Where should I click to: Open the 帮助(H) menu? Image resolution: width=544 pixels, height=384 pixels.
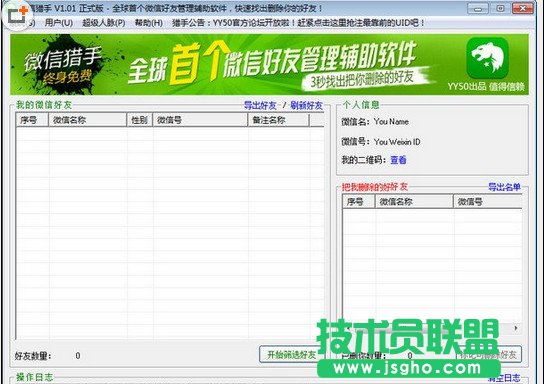pos(149,23)
